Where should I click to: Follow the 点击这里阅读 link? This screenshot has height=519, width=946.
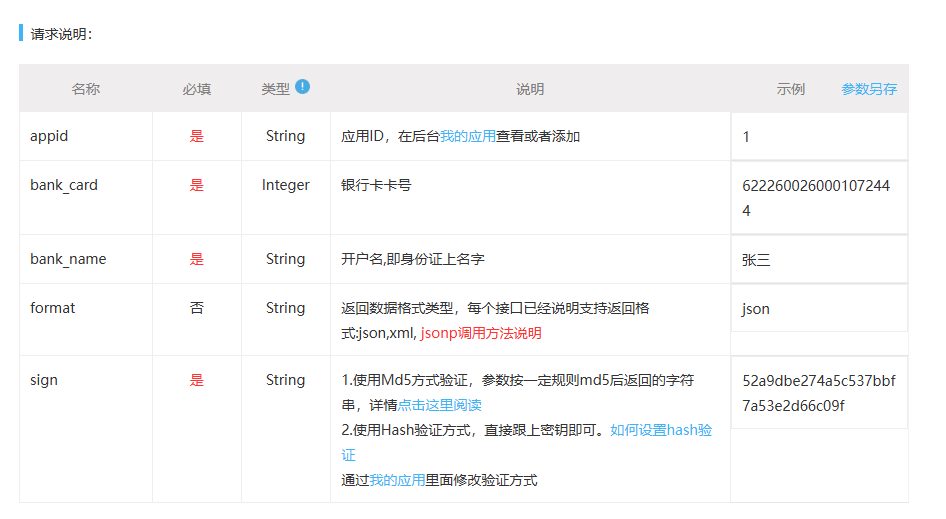[x=440, y=405]
